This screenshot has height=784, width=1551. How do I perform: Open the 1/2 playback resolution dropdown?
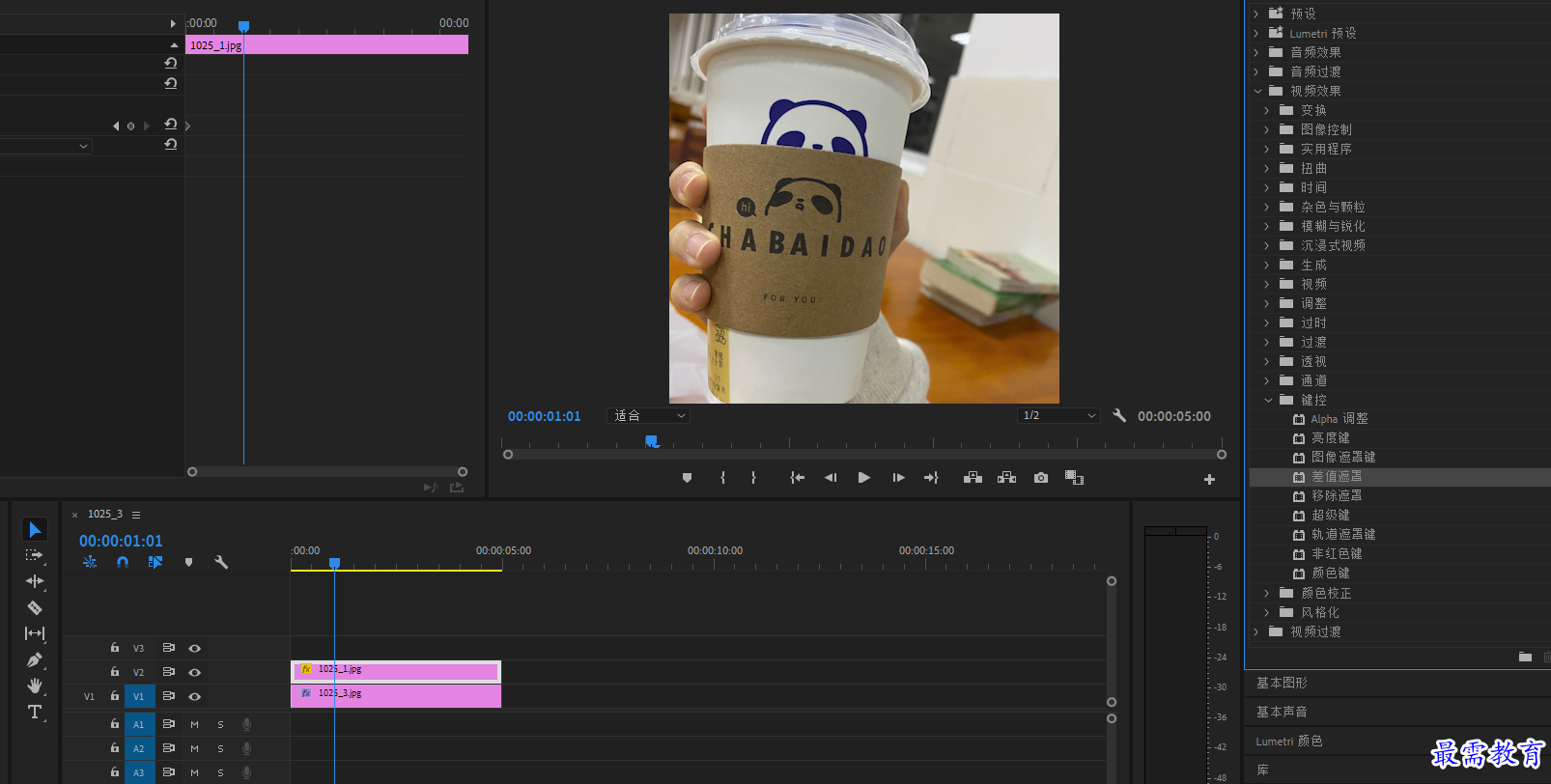(1058, 415)
